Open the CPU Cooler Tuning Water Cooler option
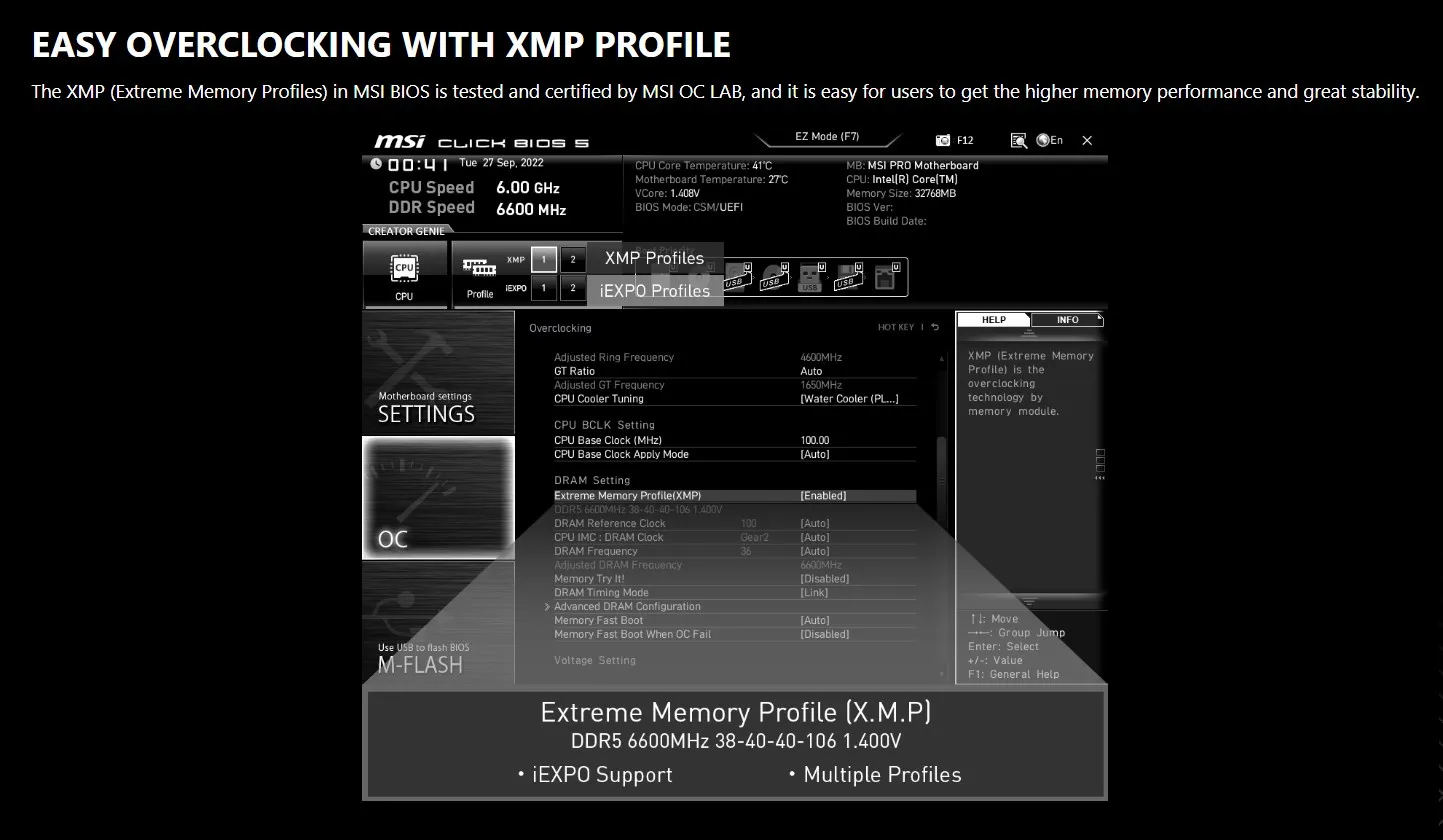 click(849, 399)
